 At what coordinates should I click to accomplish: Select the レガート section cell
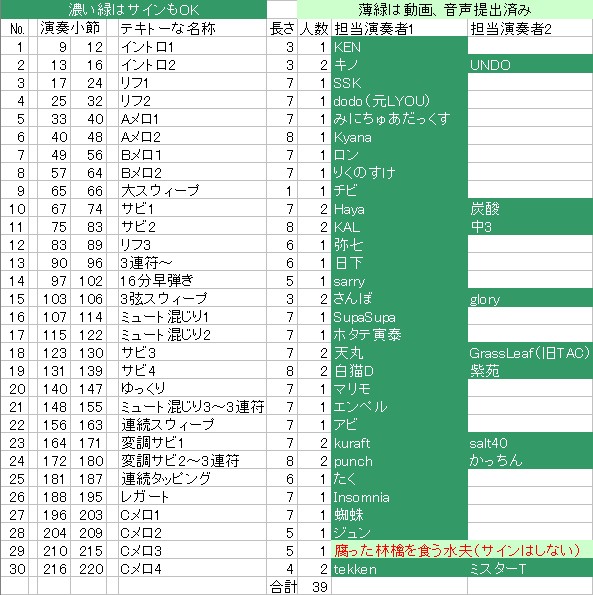[x=192, y=497]
